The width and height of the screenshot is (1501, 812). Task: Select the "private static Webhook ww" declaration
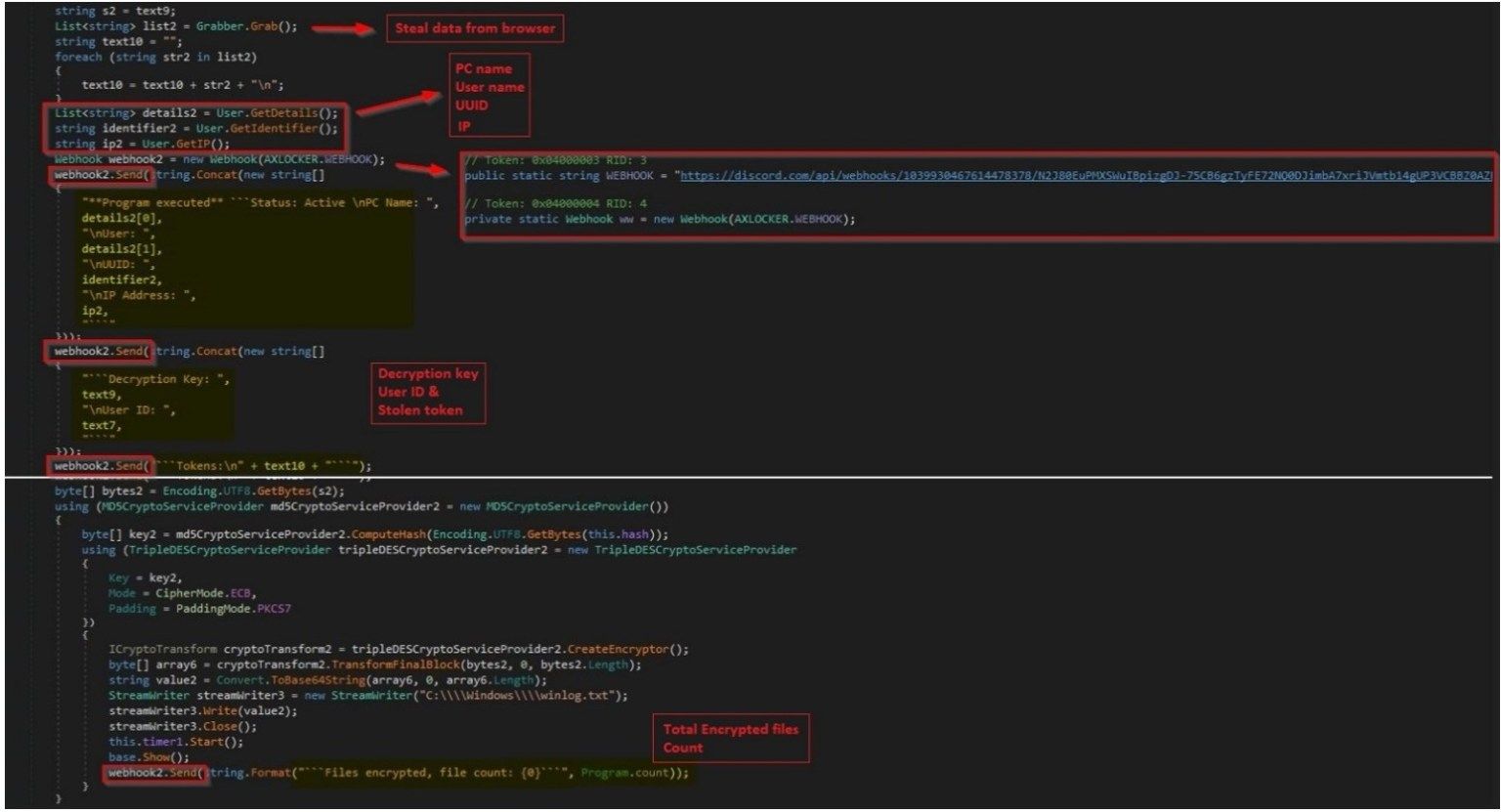click(661, 218)
